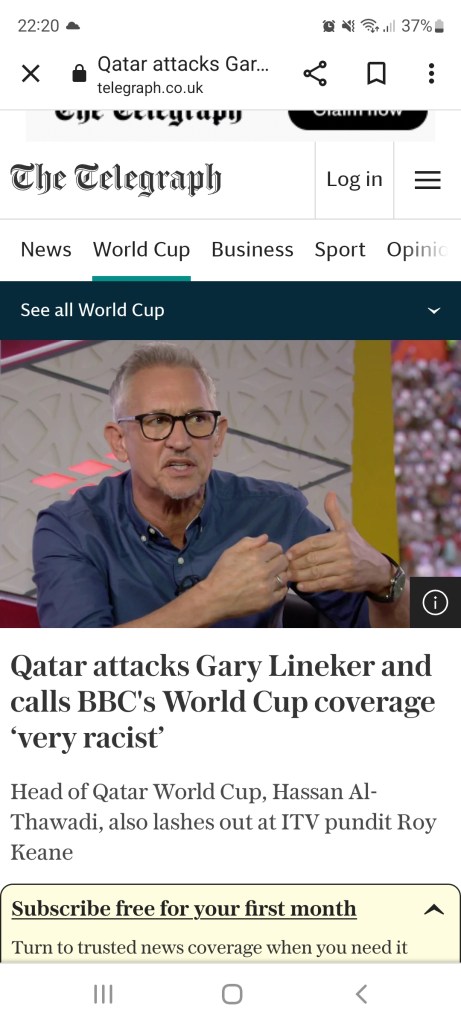The image size is (461, 1024).
Task: Tap the Android back navigation arrow
Action: coord(361,994)
